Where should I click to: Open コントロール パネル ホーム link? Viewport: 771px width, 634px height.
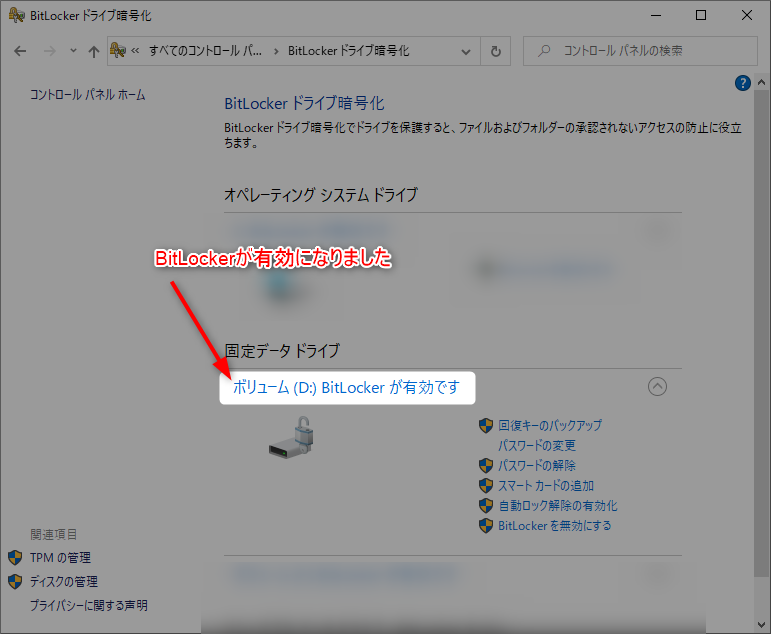pos(88,94)
